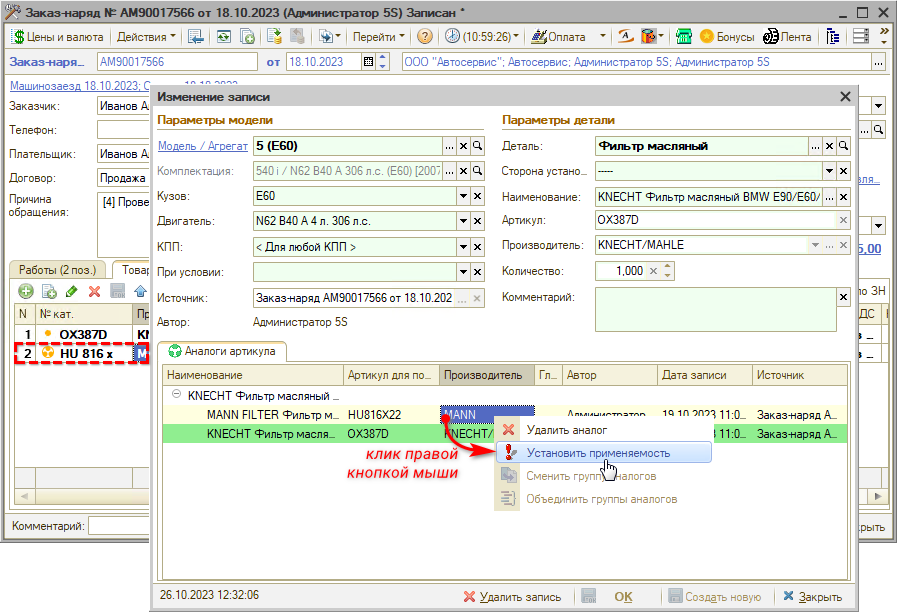Sort by Производитель column header

(x=486, y=375)
